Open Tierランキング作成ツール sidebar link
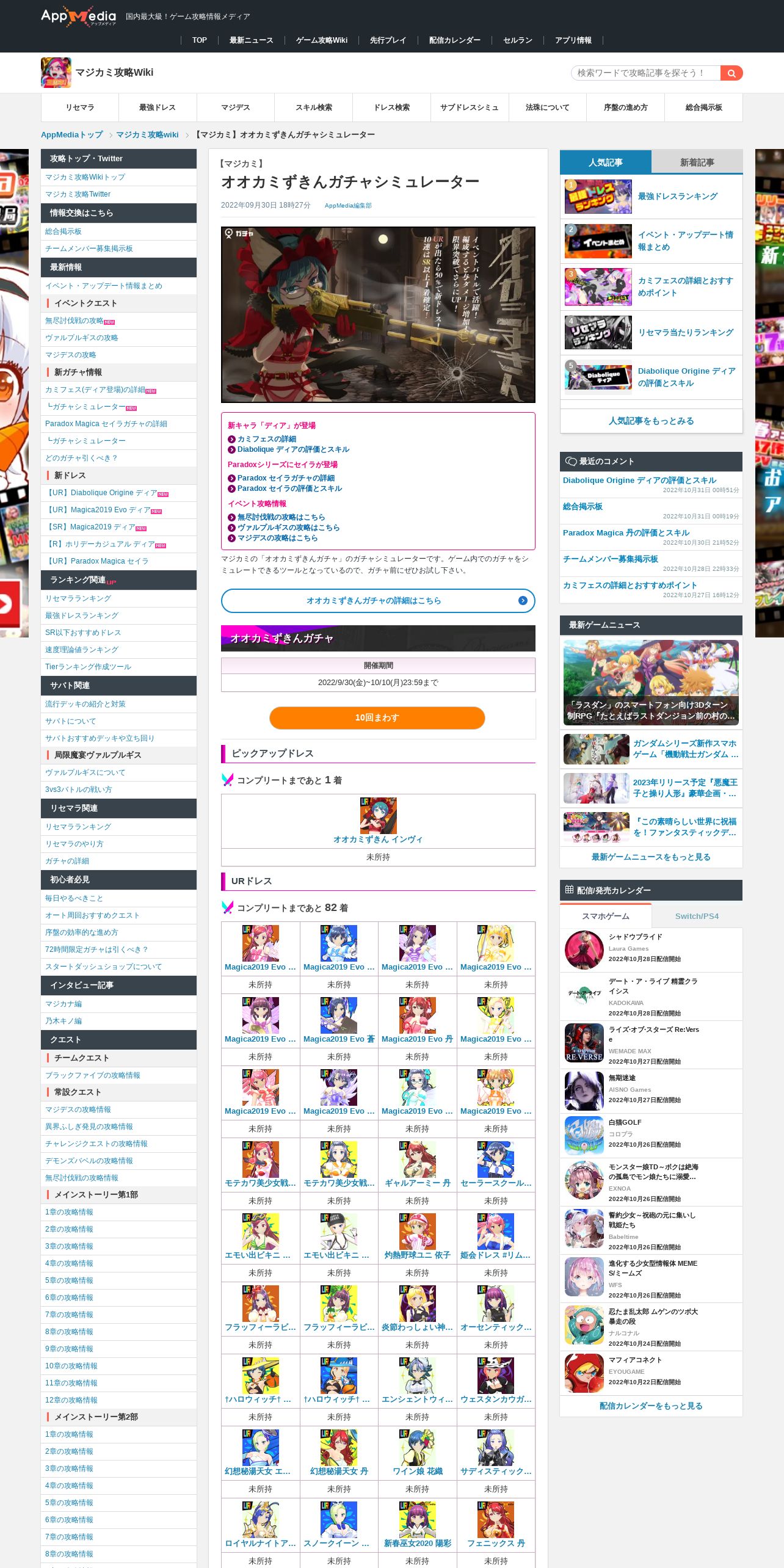 [88, 667]
